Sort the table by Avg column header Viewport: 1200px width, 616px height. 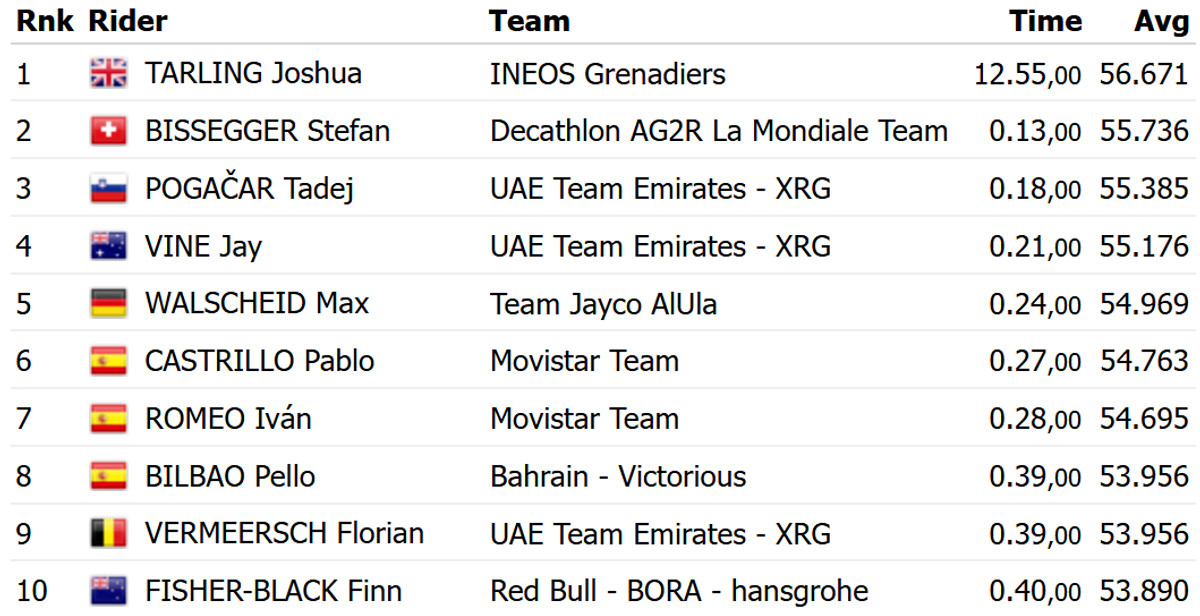[x=1160, y=21]
